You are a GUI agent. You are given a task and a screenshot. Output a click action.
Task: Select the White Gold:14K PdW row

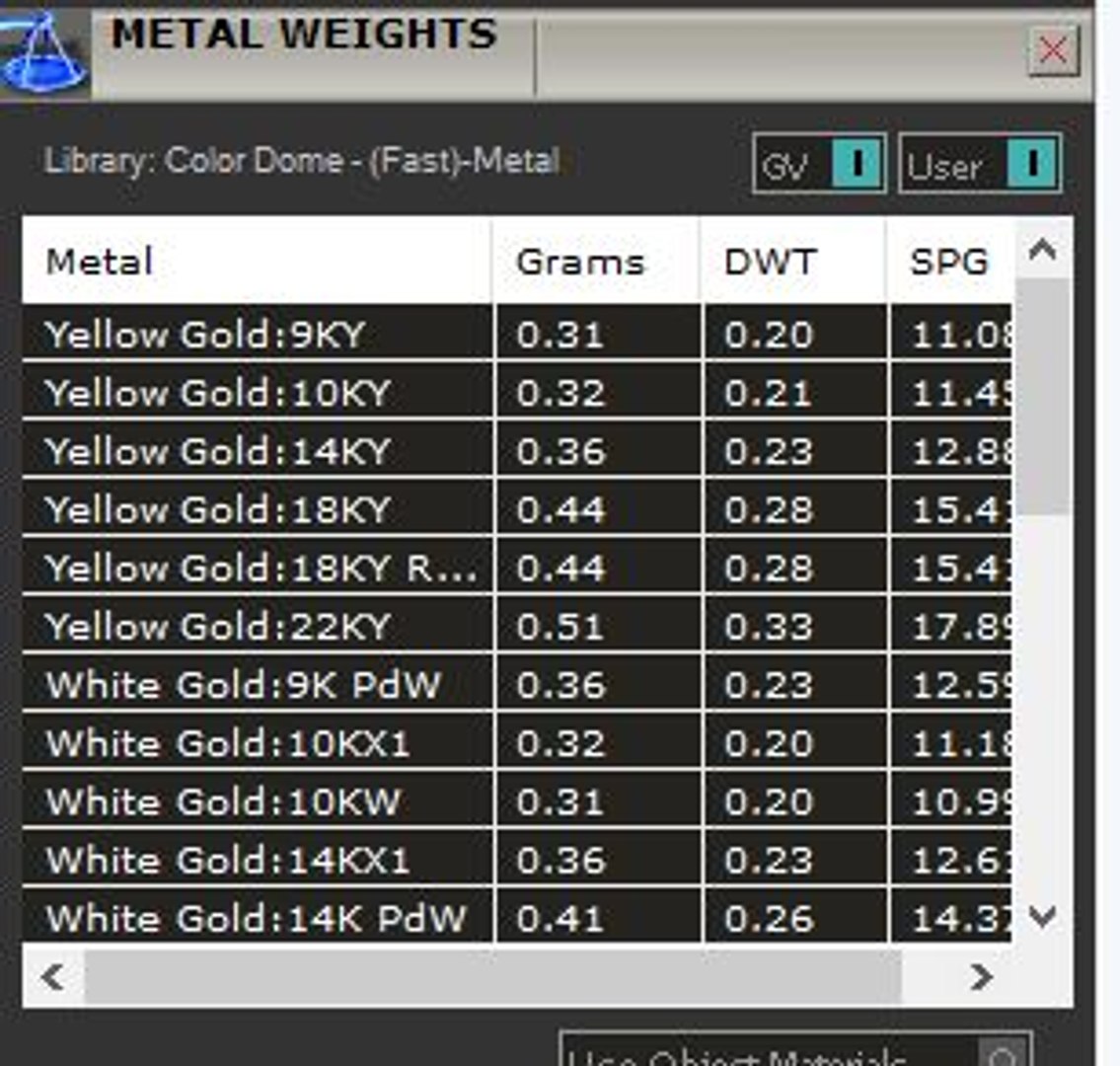click(x=517, y=917)
